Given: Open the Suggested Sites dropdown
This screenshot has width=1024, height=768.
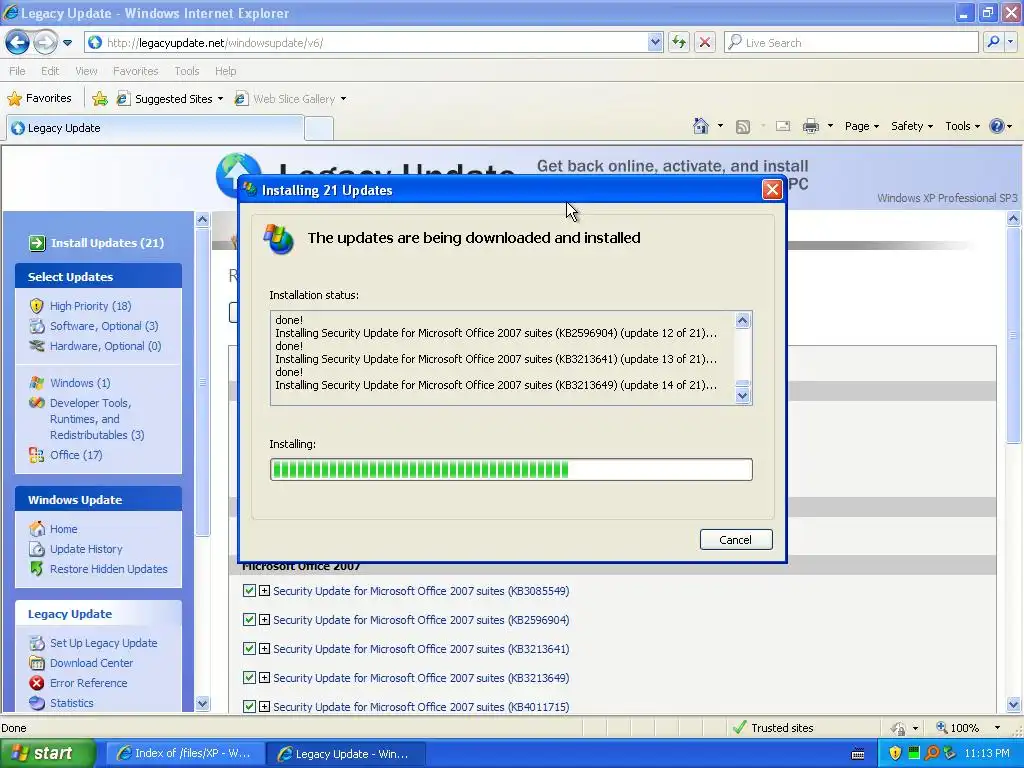Looking at the screenshot, I should coord(220,99).
